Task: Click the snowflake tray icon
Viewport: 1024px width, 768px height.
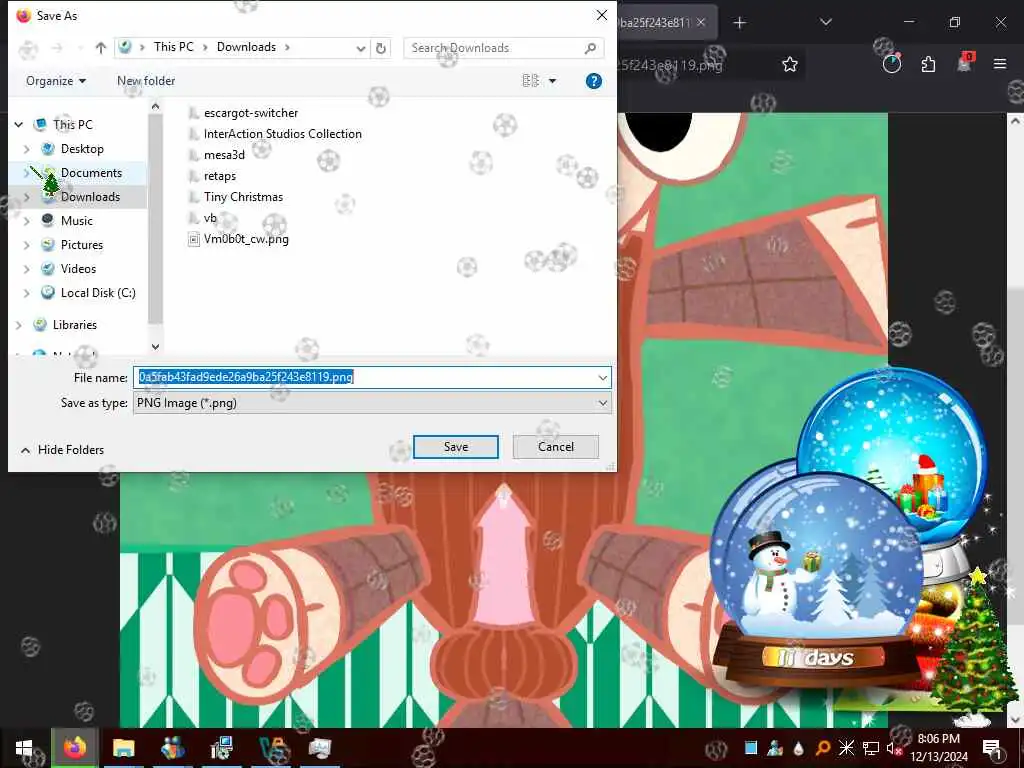Action: (846, 748)
